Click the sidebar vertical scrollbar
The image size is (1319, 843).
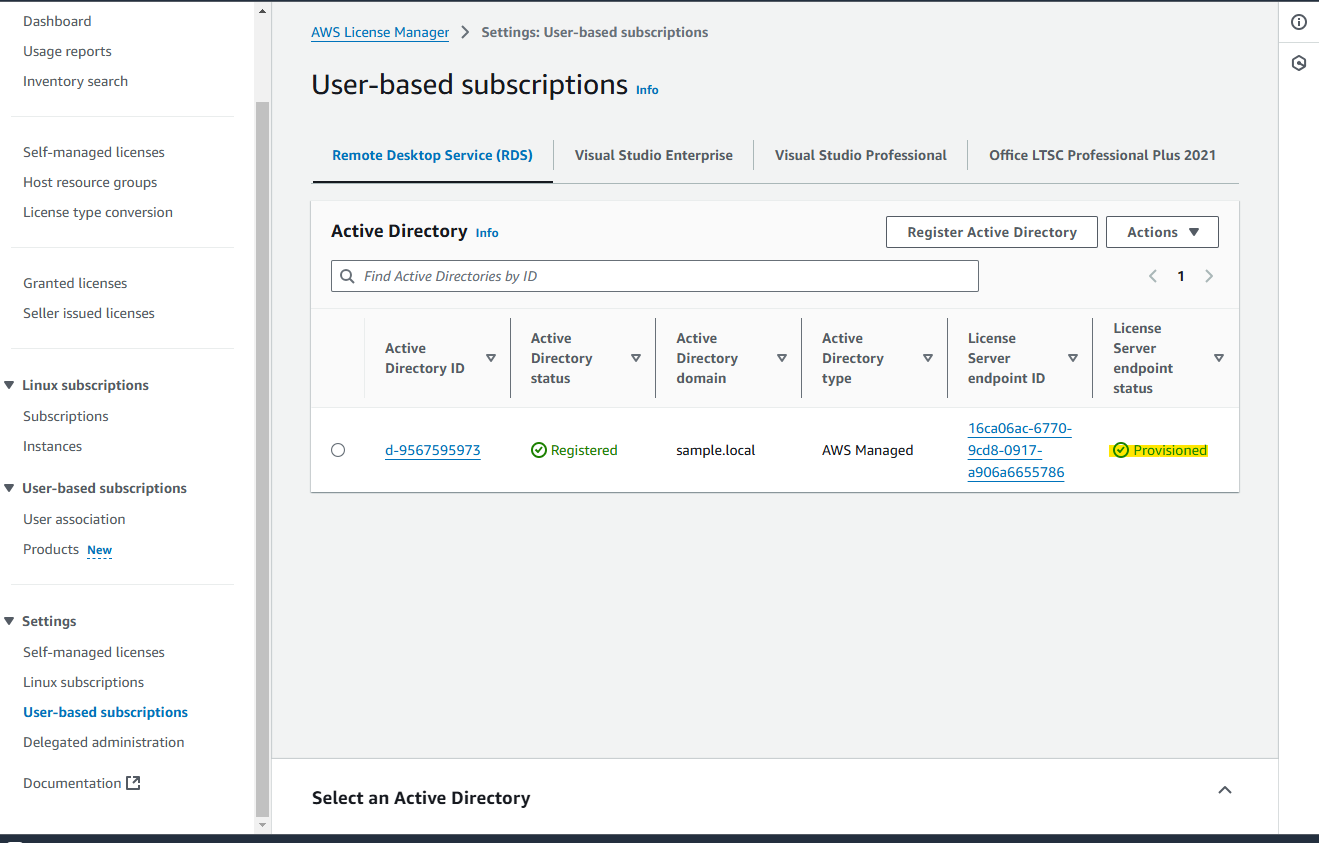[263, 460]
